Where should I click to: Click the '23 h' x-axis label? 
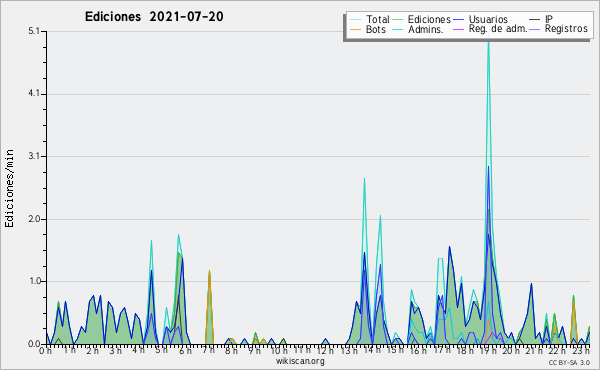[581, 350]
